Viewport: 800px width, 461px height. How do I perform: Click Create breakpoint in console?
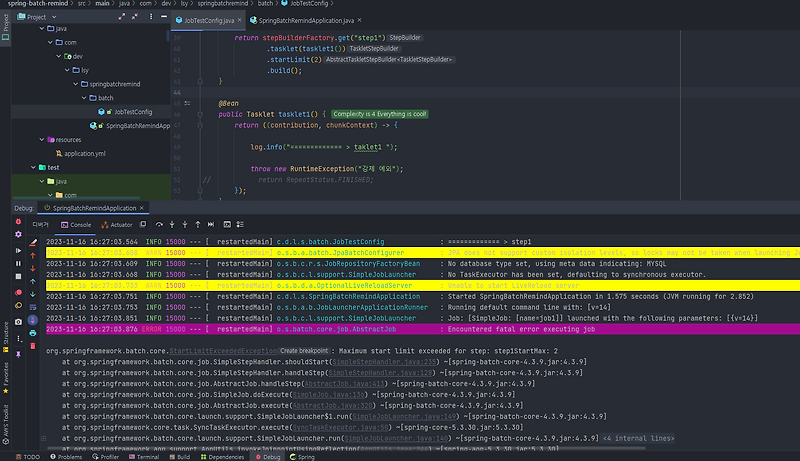pyautogui.click(x=304, y=351)
